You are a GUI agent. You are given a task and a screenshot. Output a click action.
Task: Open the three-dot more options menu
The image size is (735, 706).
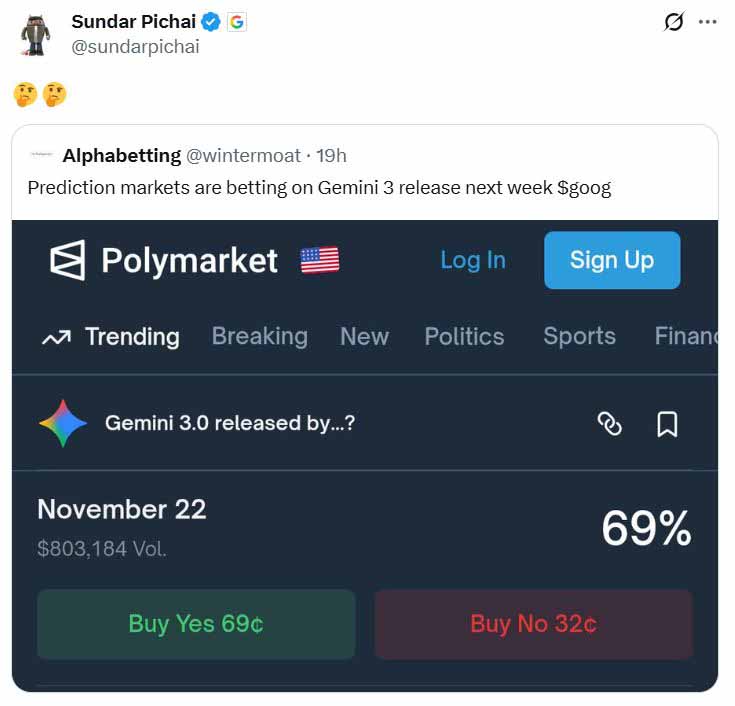[x=707, y=22]
